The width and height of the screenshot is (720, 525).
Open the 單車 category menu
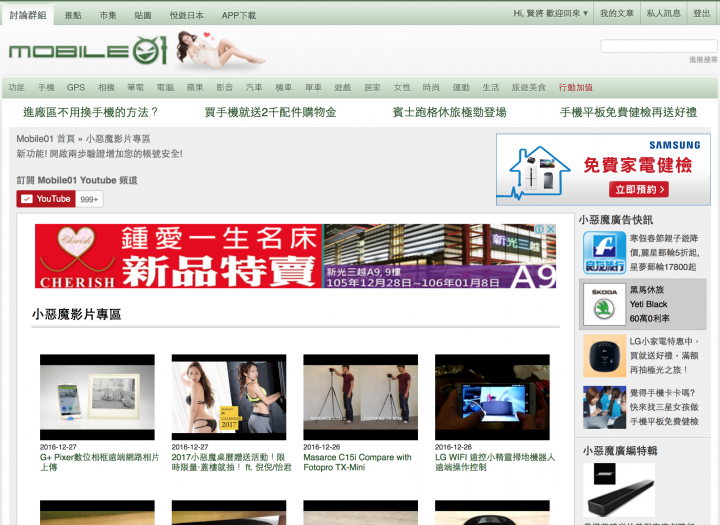point(313,87)
